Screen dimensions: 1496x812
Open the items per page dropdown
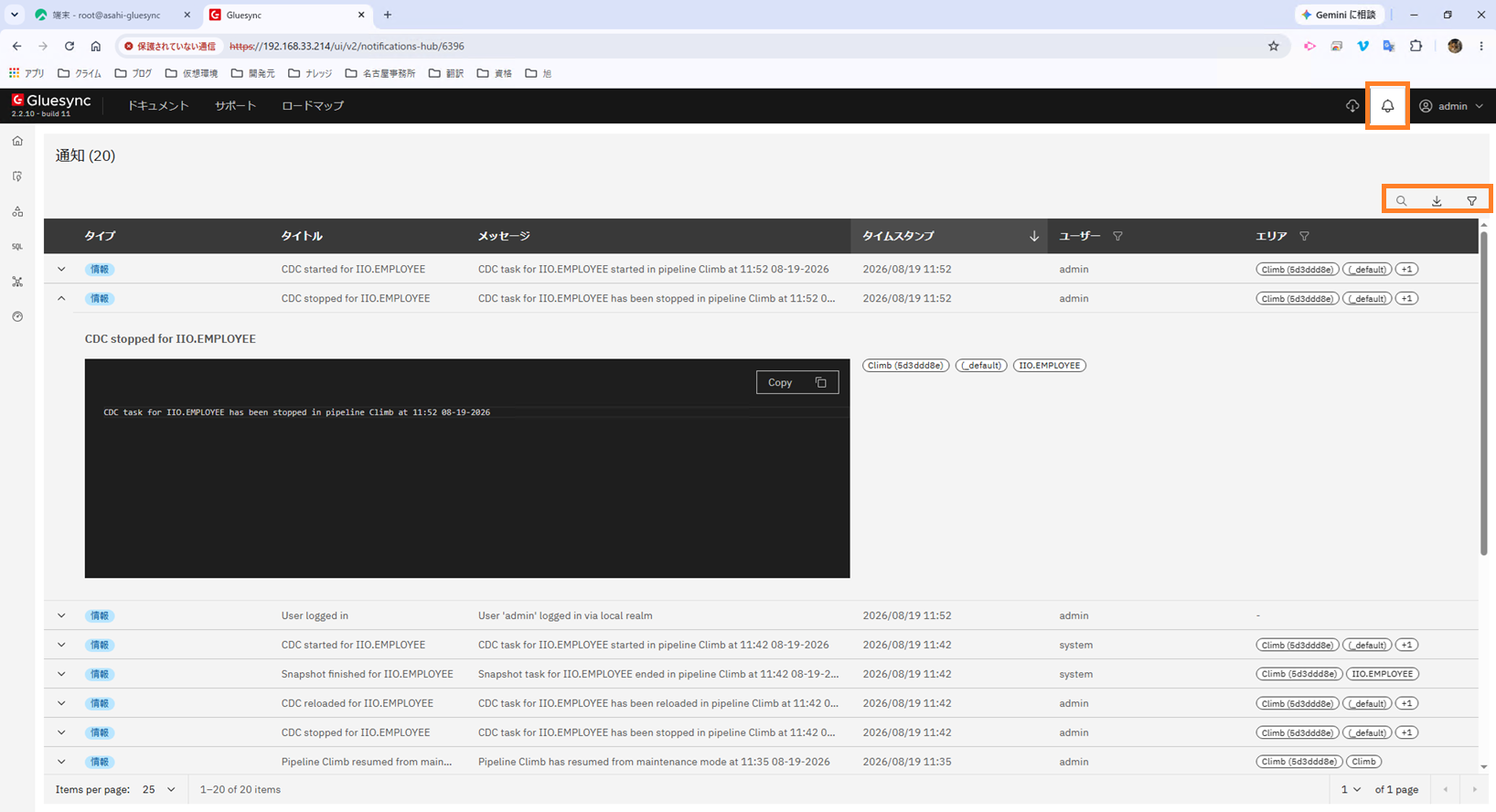coord(159,789)
